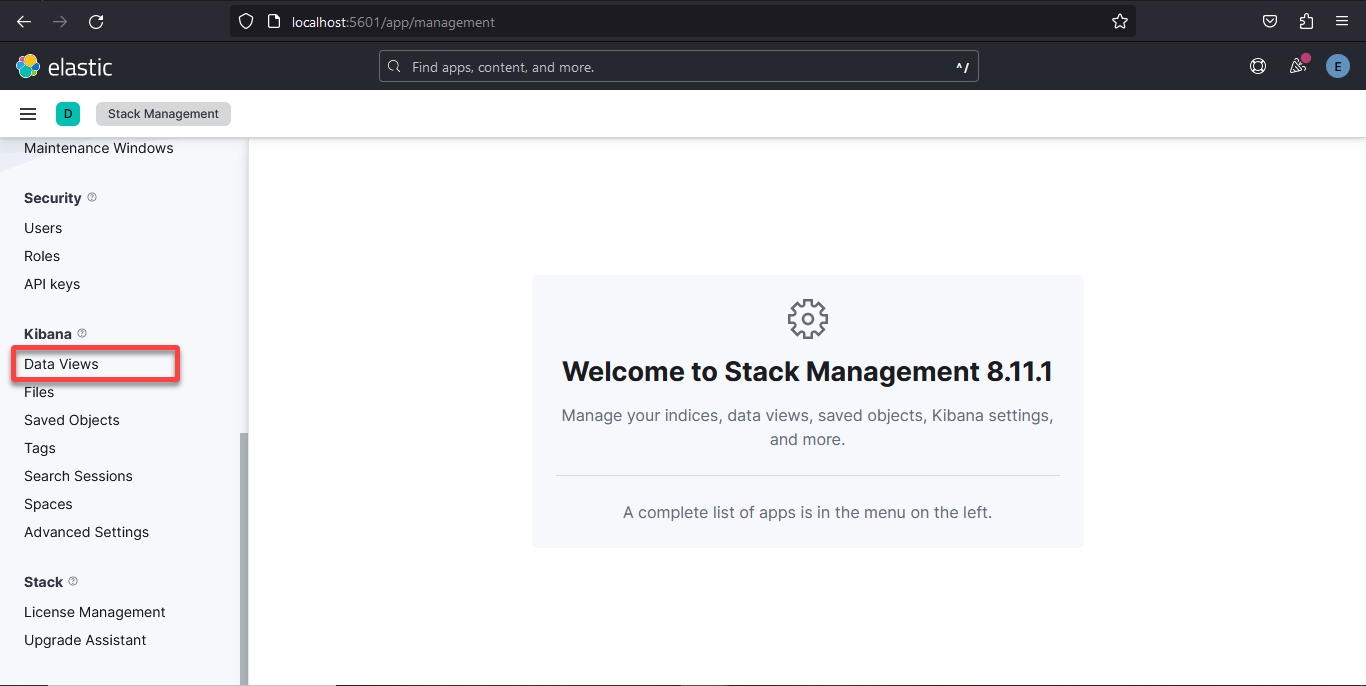Image resolution: width=1366 pixels, height=686 pixels.
Task: Click the Find apps search field
Action: [679, 66]
